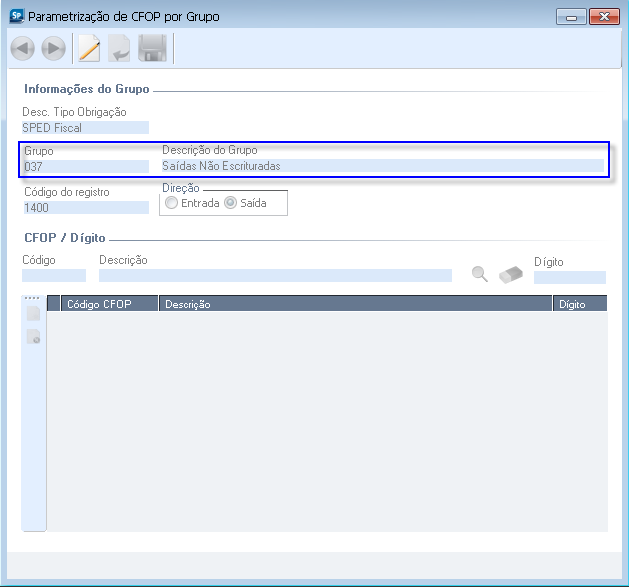Viewport: 629px width, 587px height.
Task: Minimize the Parametrização de CFOP window
Action: (571, 17)
